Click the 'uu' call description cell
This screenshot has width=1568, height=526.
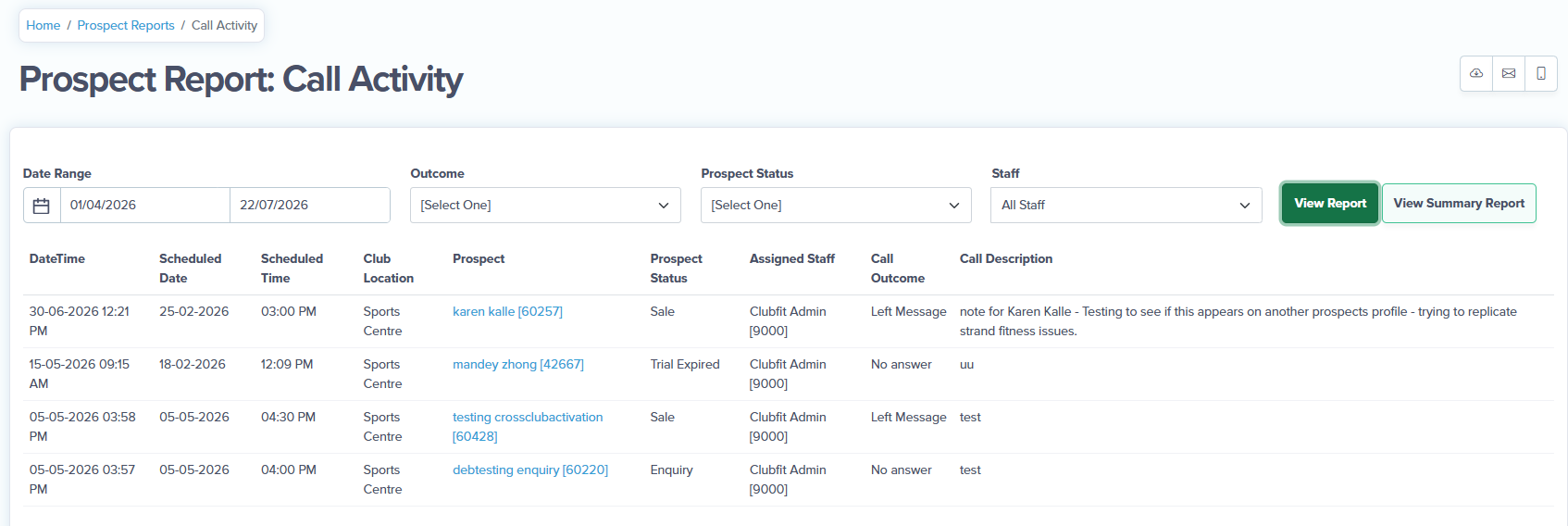pyautogui.click(x=967, y=365)
